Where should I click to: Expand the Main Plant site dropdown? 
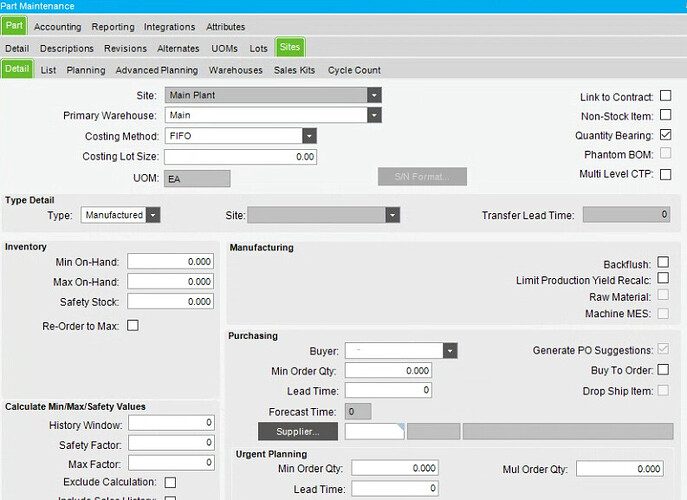374,95
